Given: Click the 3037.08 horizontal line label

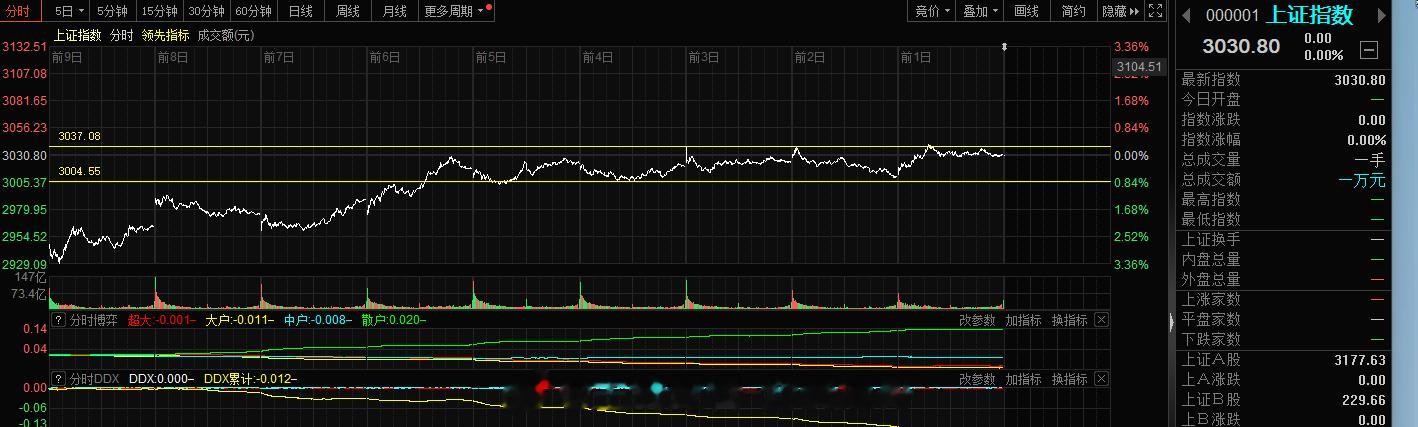Looking at the screenshot, I should (x=79, y=136).
